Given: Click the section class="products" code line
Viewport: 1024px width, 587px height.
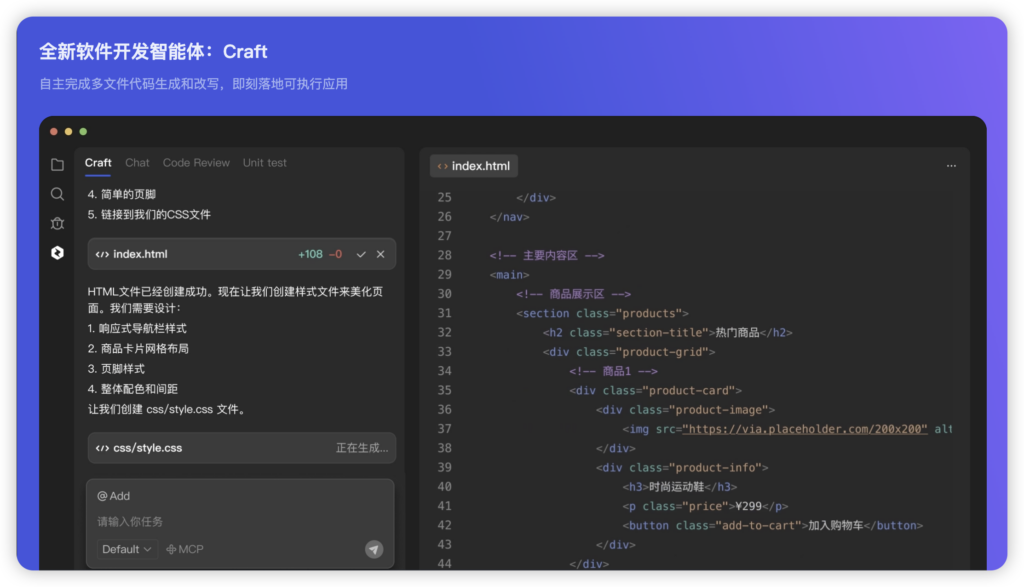Looking at the screenshot, I should [602, 313].
